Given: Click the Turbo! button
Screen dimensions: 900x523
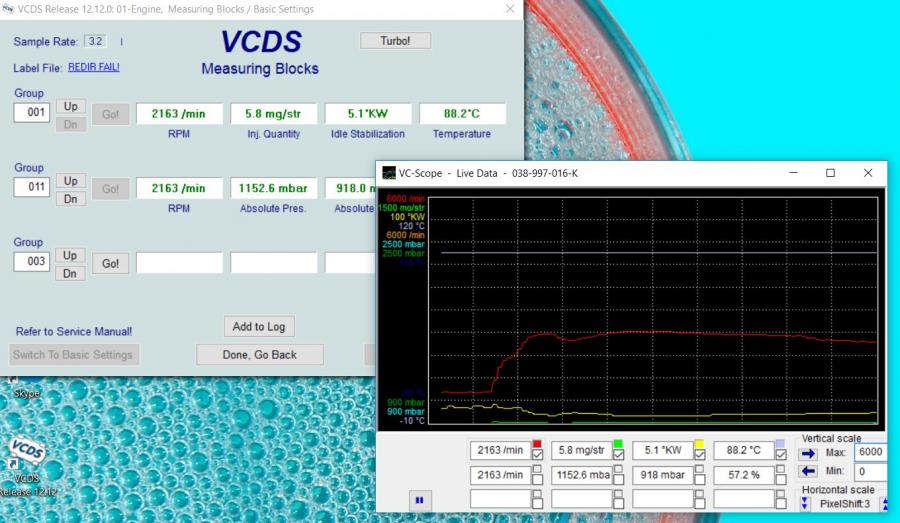Looking at the screenshot, I should pyautogui.click(x=397, y=41).
